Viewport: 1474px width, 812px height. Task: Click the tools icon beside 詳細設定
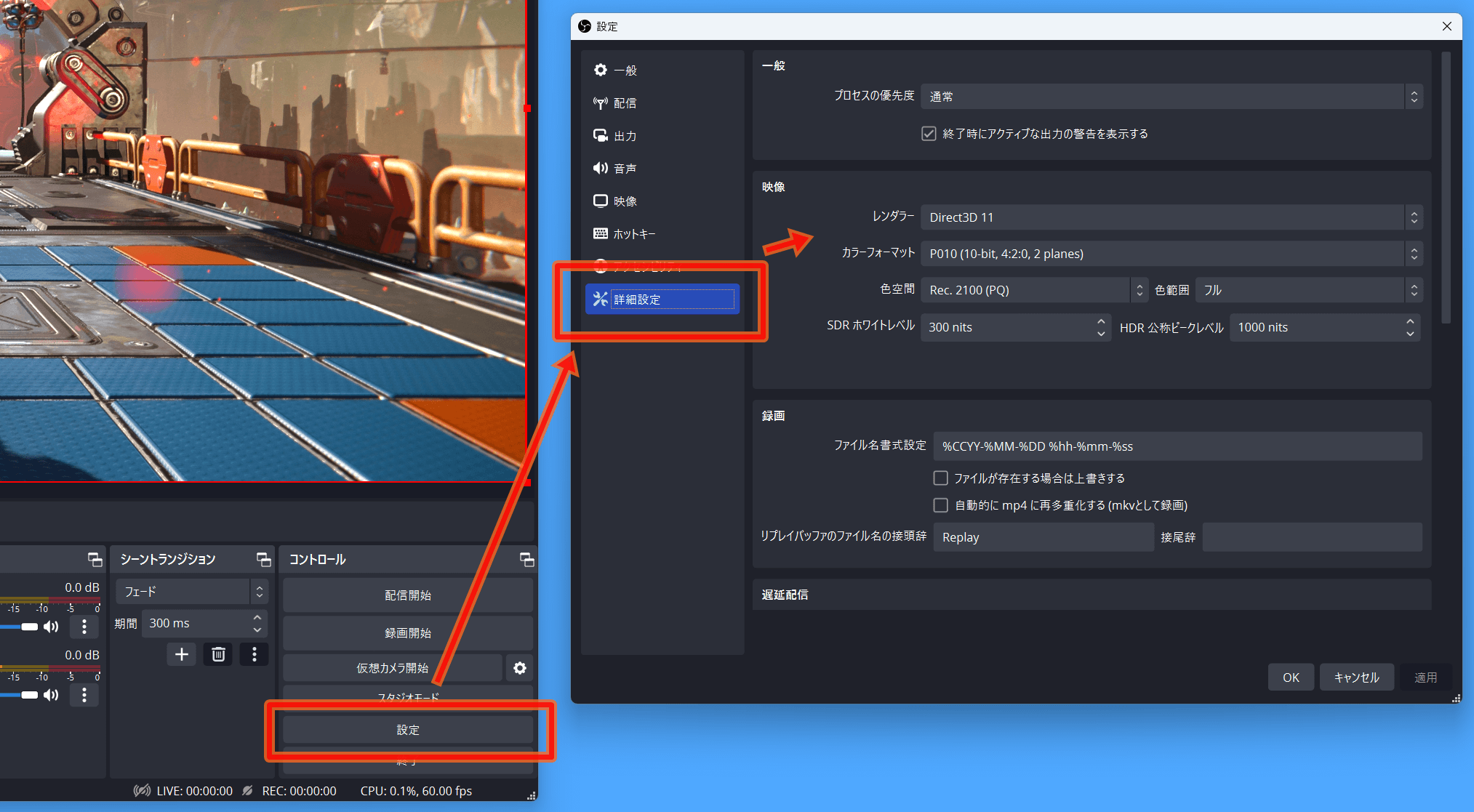coord(601,300)
